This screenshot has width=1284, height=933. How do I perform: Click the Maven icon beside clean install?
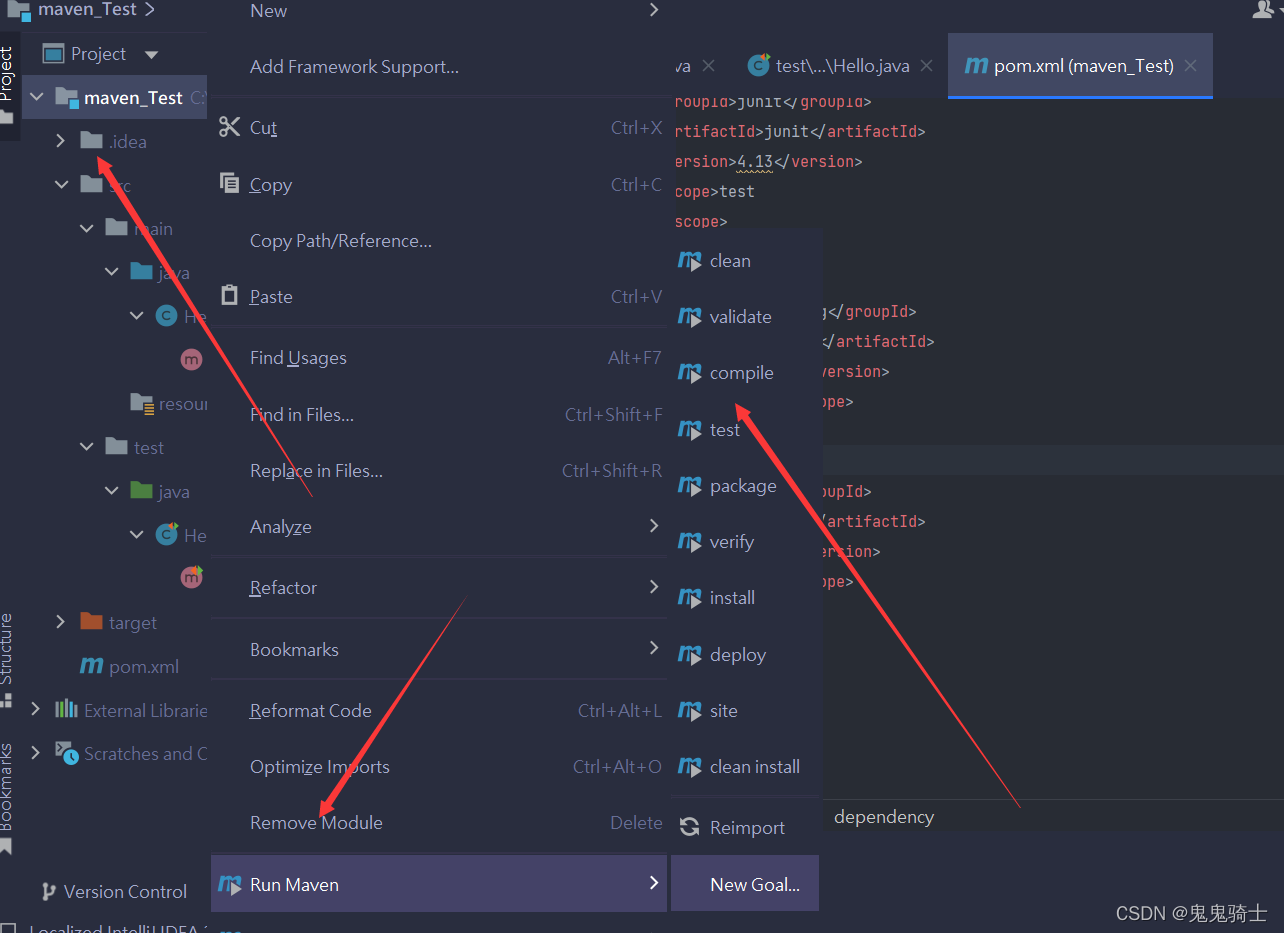click(x=690, y=767)
